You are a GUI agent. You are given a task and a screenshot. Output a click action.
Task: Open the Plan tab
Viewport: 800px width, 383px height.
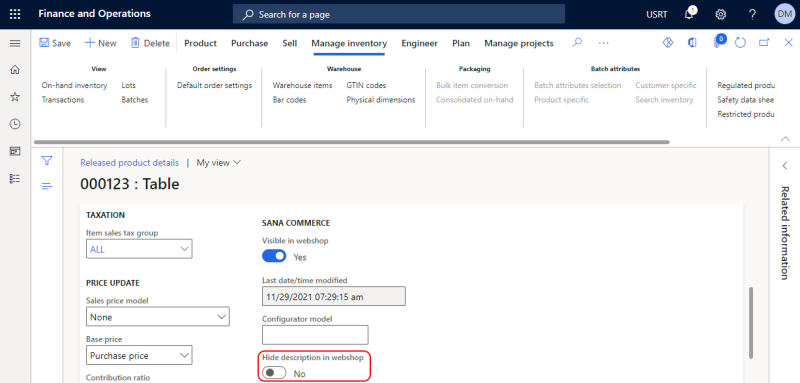[461, 43]
